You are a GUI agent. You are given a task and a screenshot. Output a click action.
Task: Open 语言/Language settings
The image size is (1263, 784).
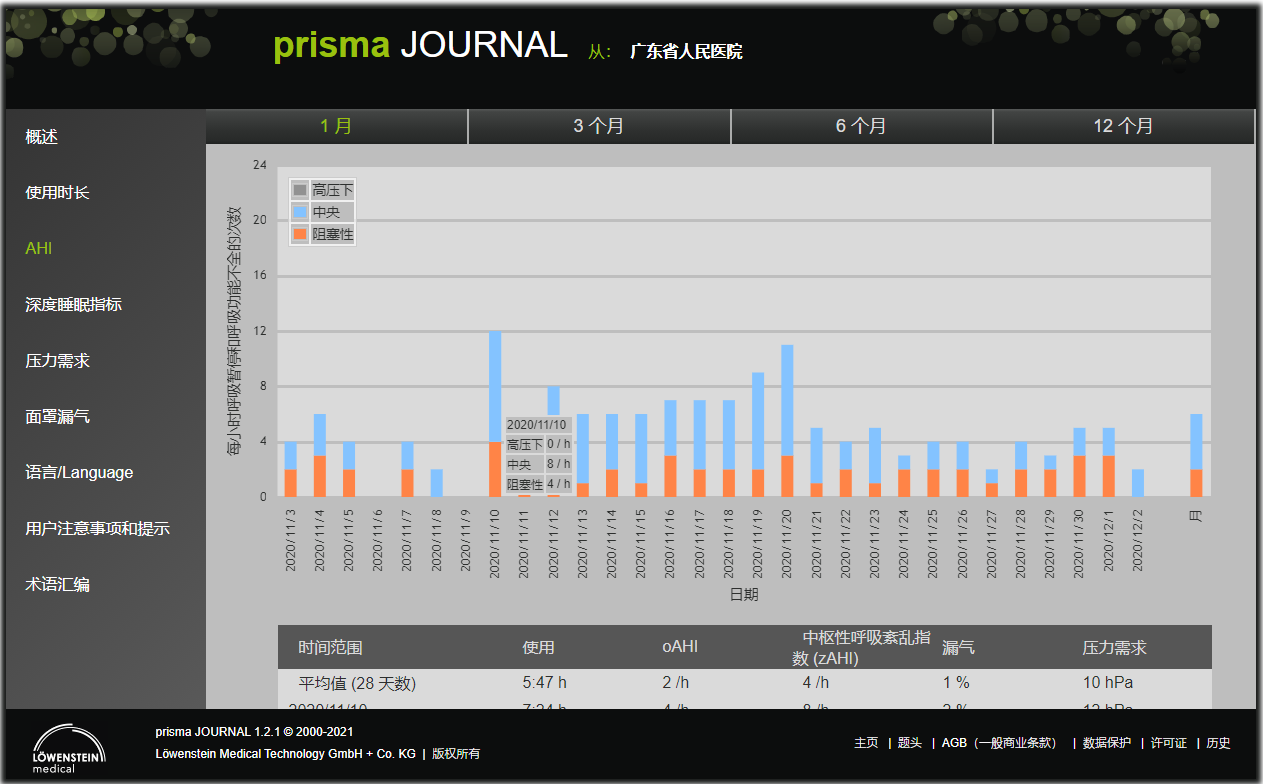click(79, 473)
